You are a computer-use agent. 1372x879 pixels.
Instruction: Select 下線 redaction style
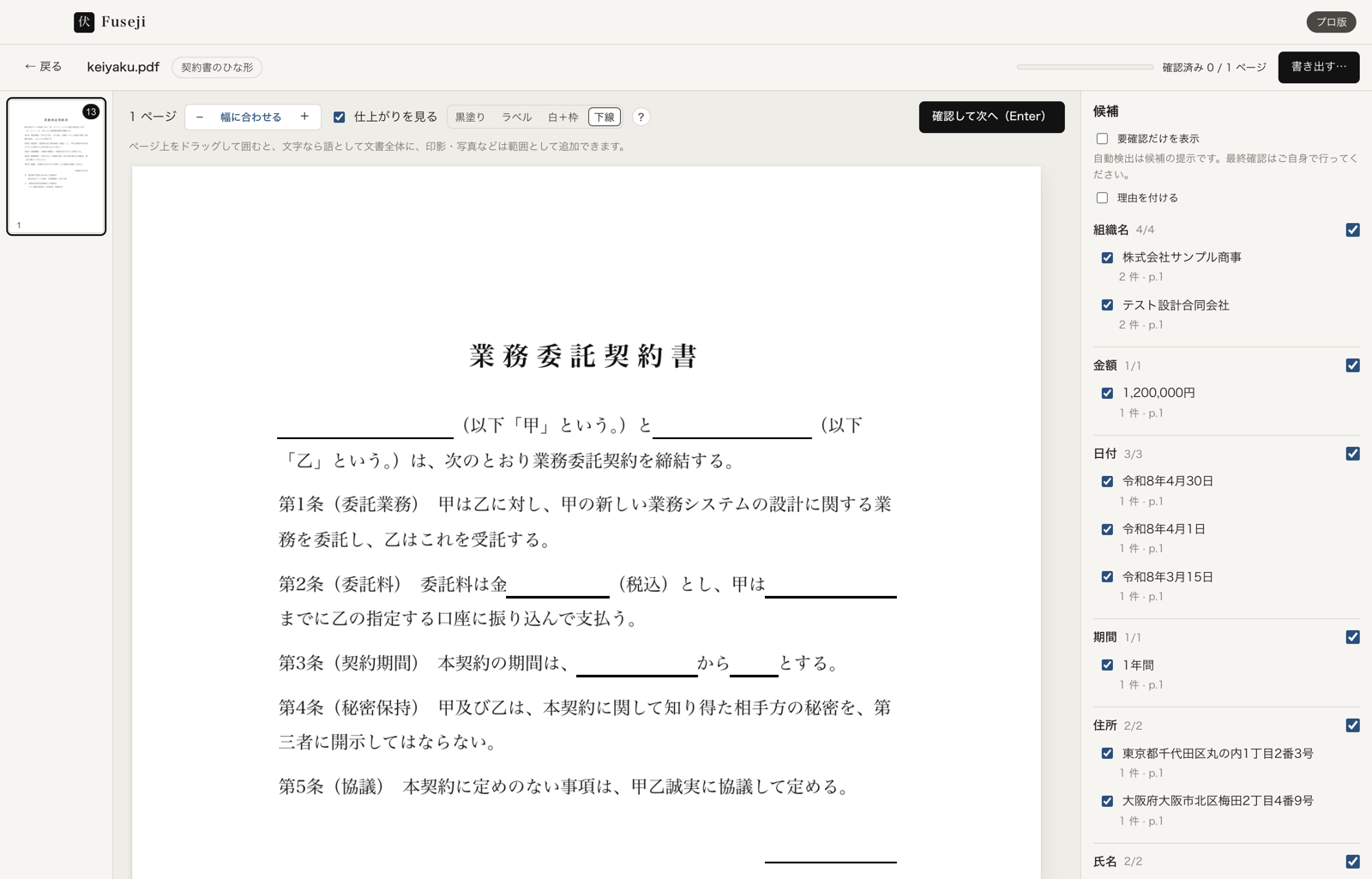click(x=605, y=117)
